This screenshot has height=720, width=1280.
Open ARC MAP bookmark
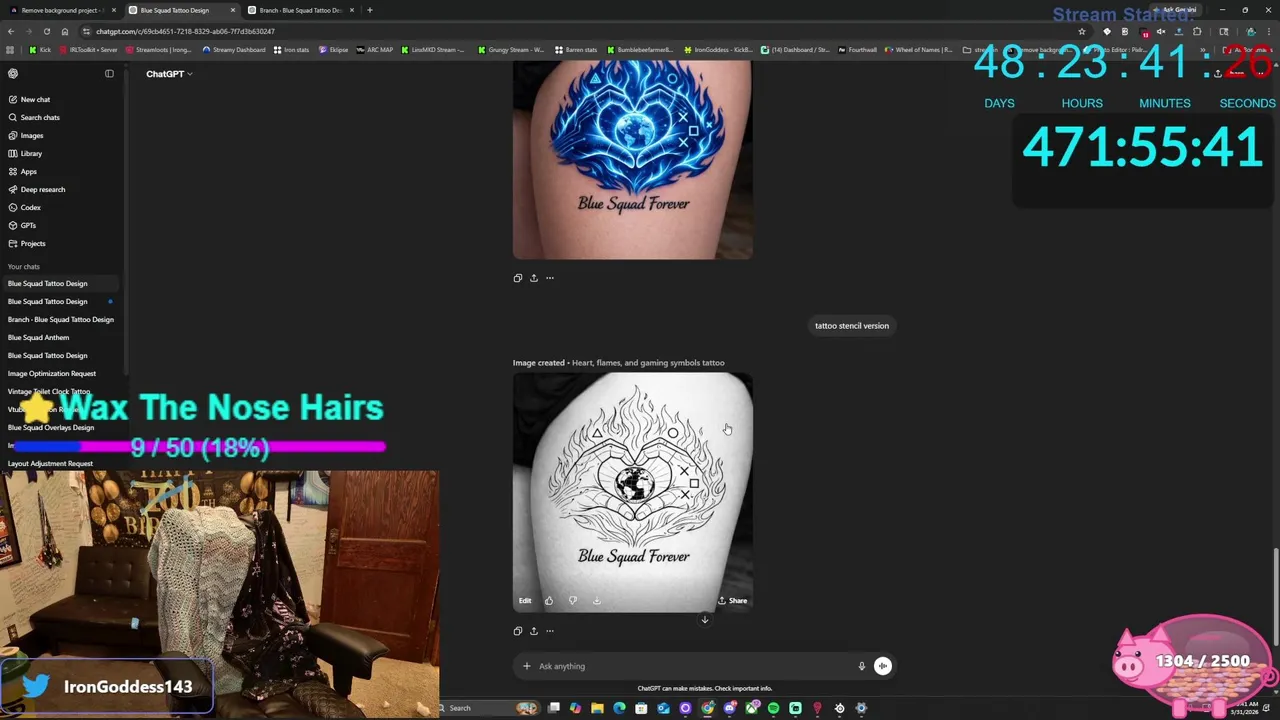375,50
